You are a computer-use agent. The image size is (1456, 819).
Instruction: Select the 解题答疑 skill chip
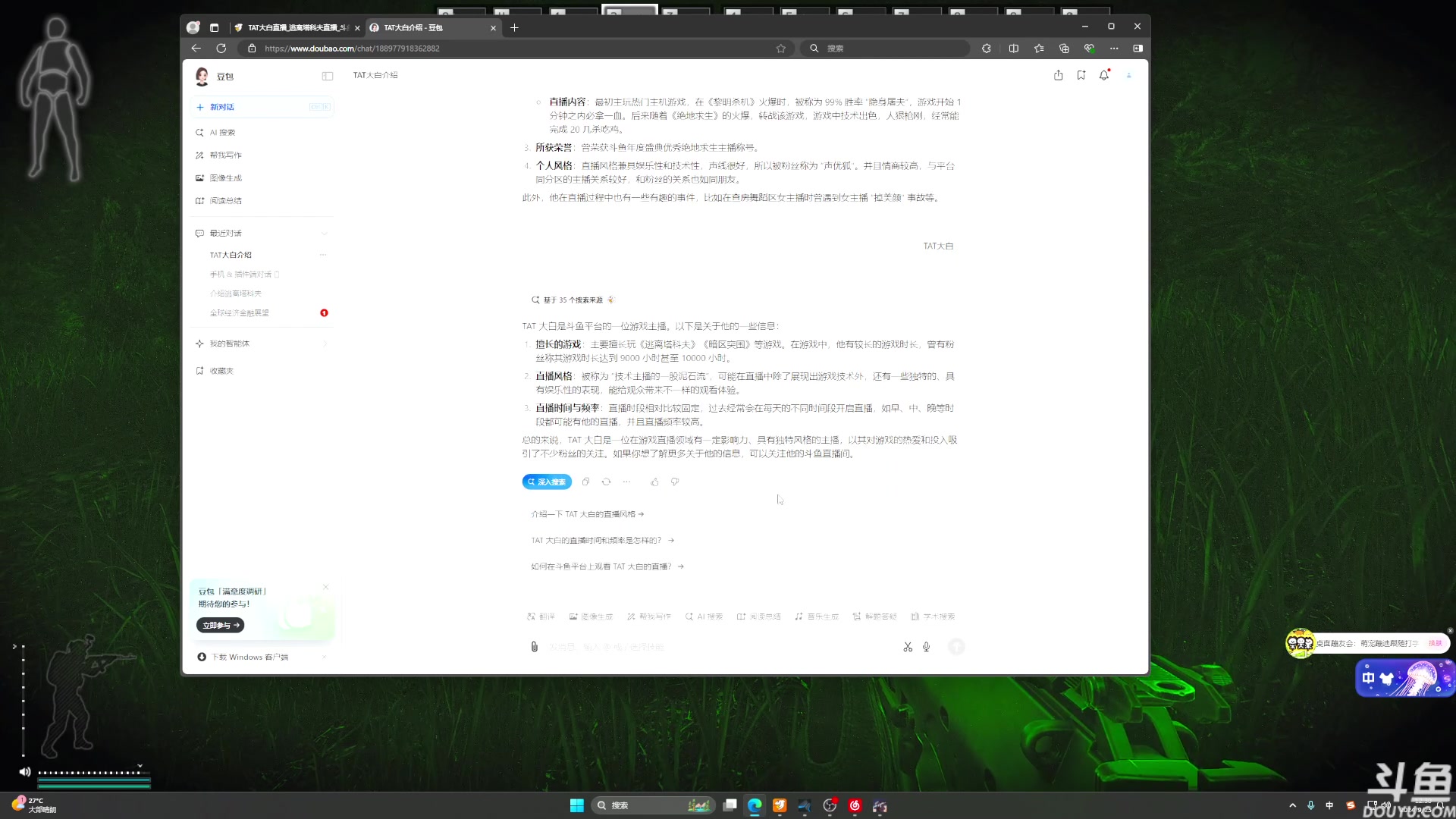(875, 617)
